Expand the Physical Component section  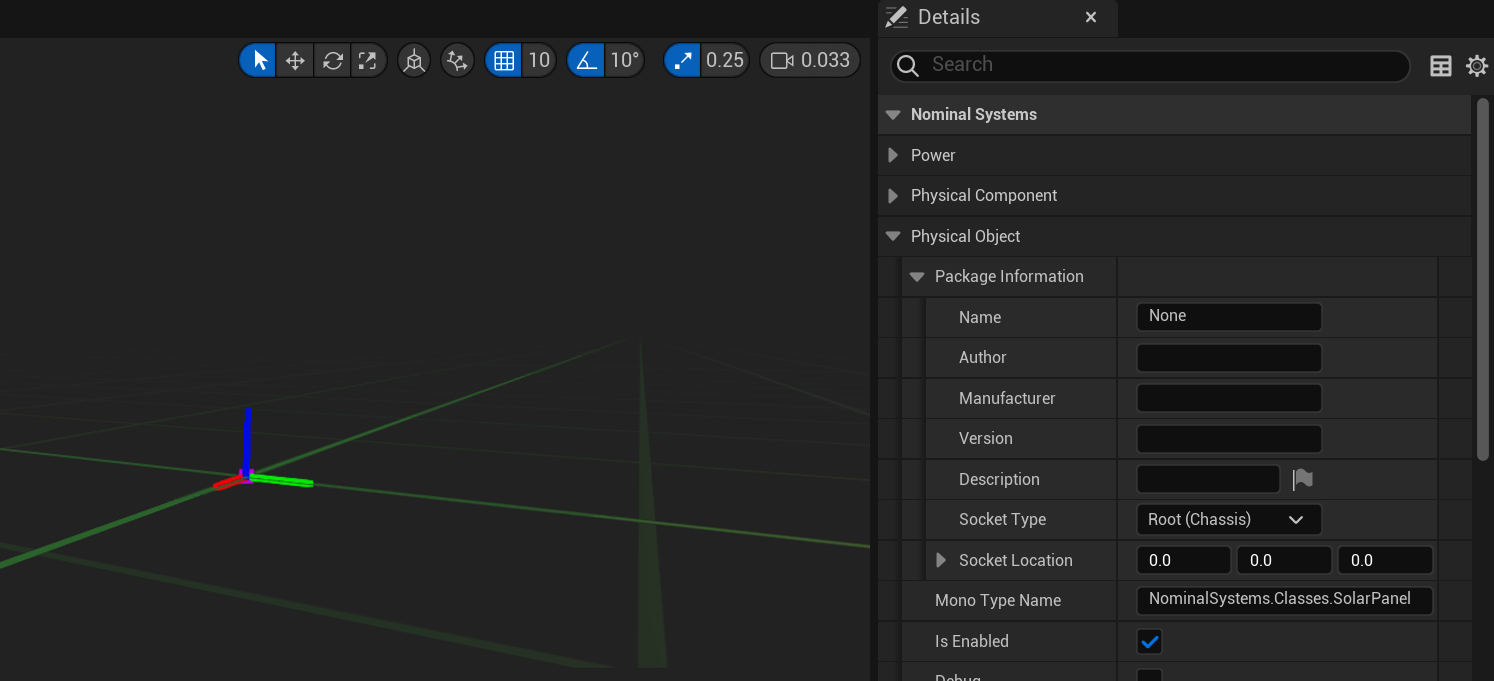(893, 196)
